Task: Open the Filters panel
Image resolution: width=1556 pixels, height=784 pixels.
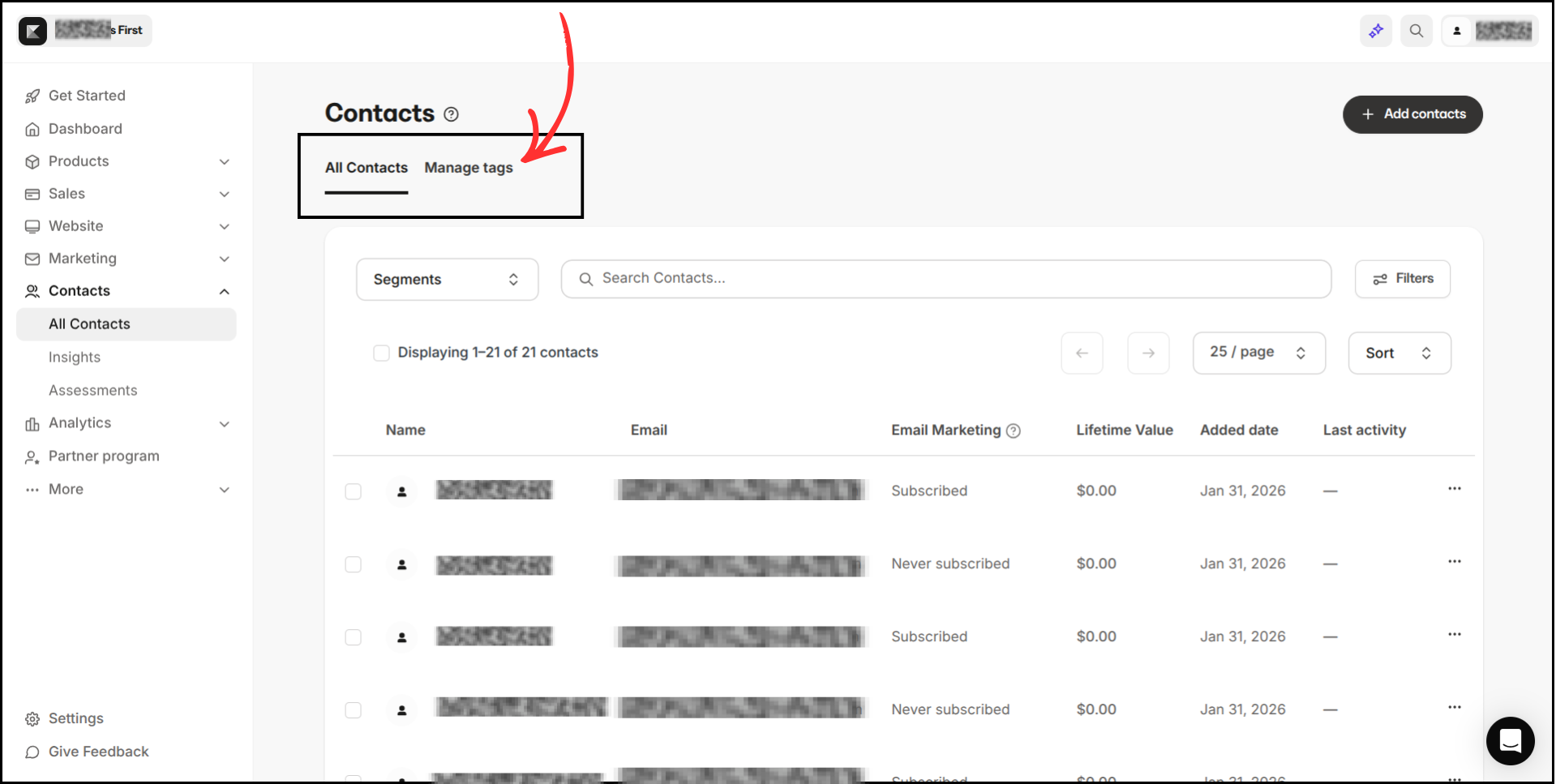Action: click(x=1402, y=278)
